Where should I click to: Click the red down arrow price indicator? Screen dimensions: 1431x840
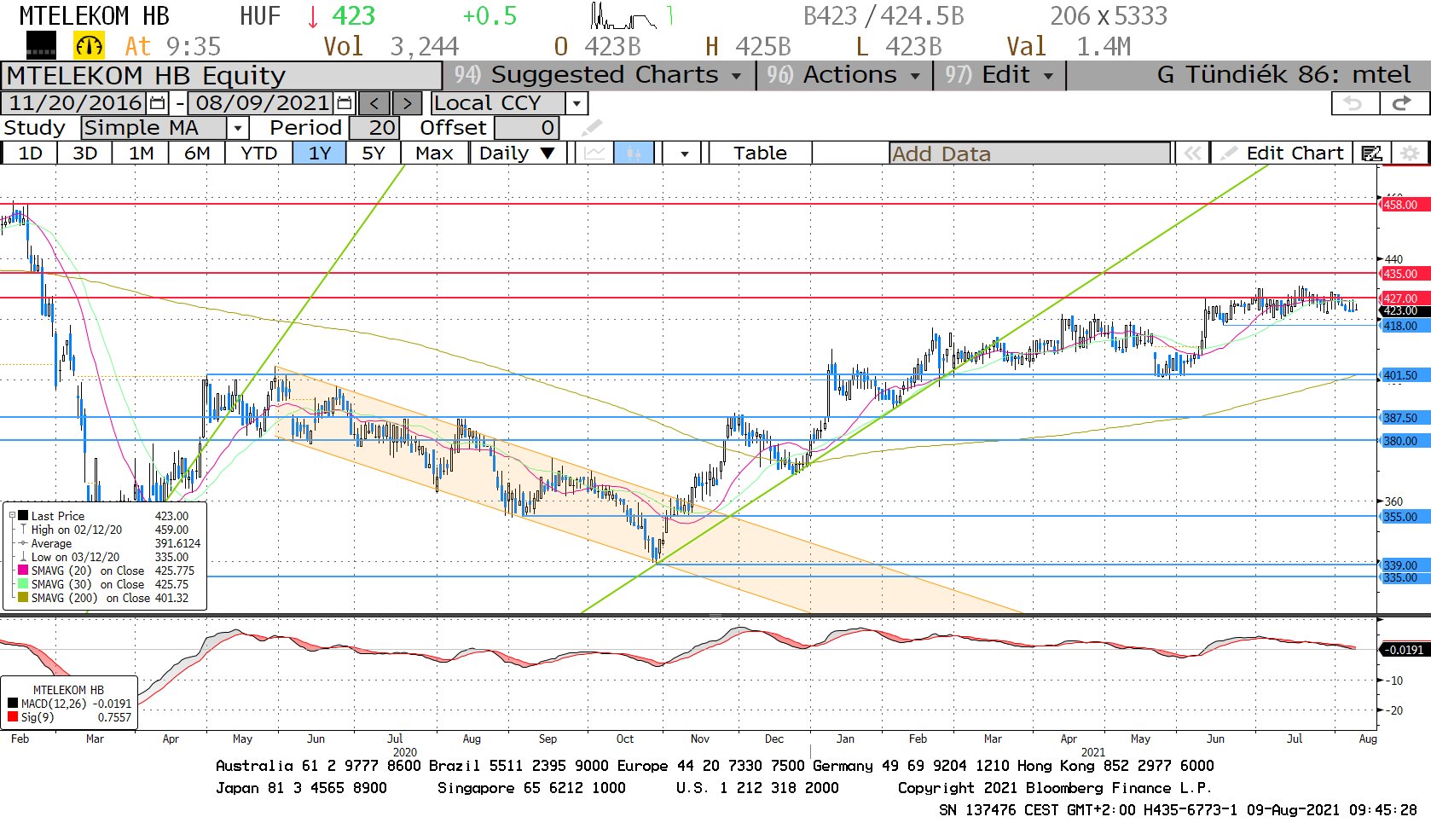click(x=313, y=16)
